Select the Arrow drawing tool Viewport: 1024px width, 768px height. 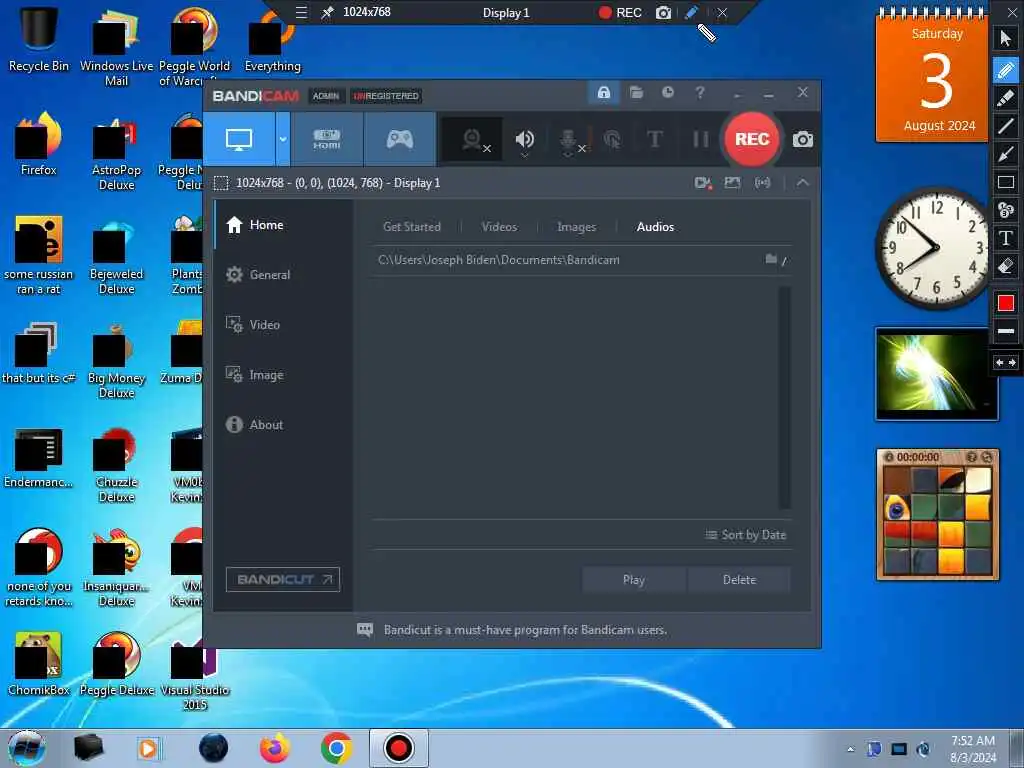point(1006,154)
